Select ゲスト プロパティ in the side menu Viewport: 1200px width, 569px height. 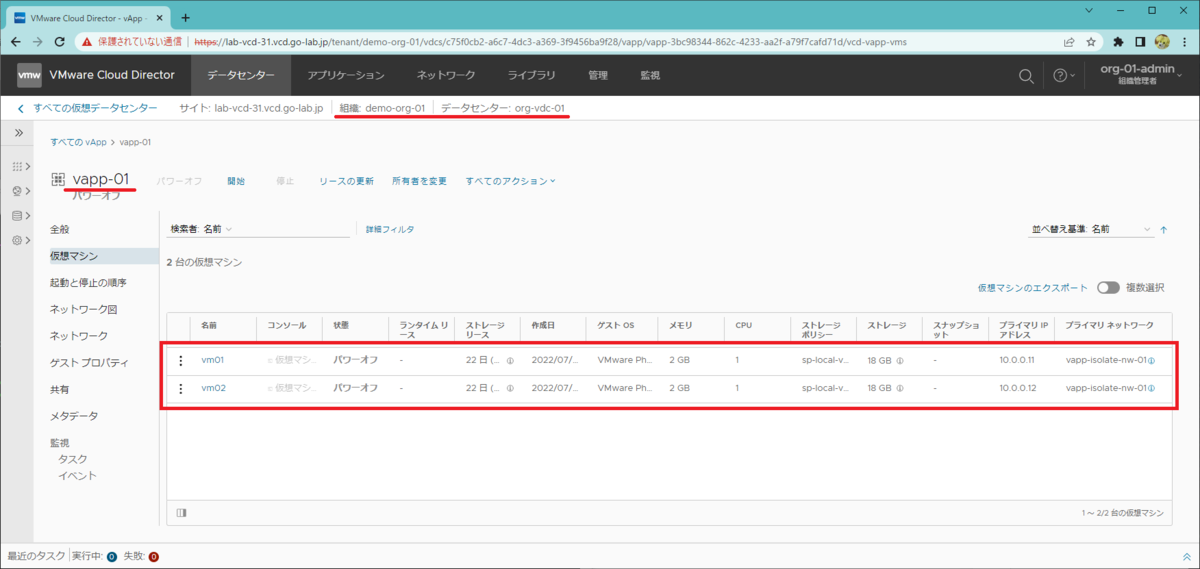(89, 363)
